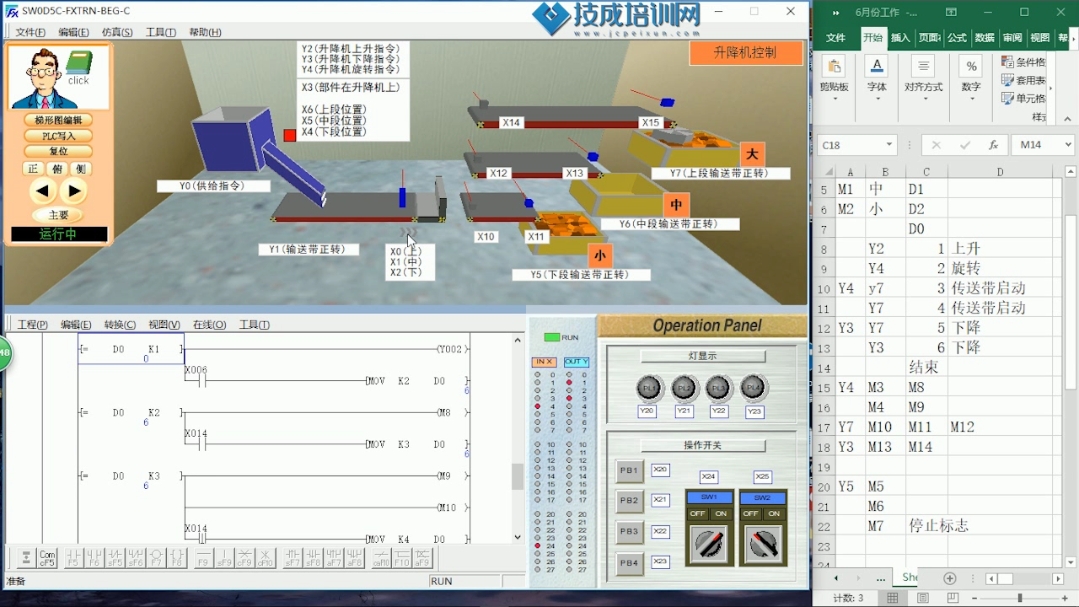The width and height of the screenshot is (1079, 607).
Task: Click the sF9 vertical line icon
Action: tap(224, 558)
